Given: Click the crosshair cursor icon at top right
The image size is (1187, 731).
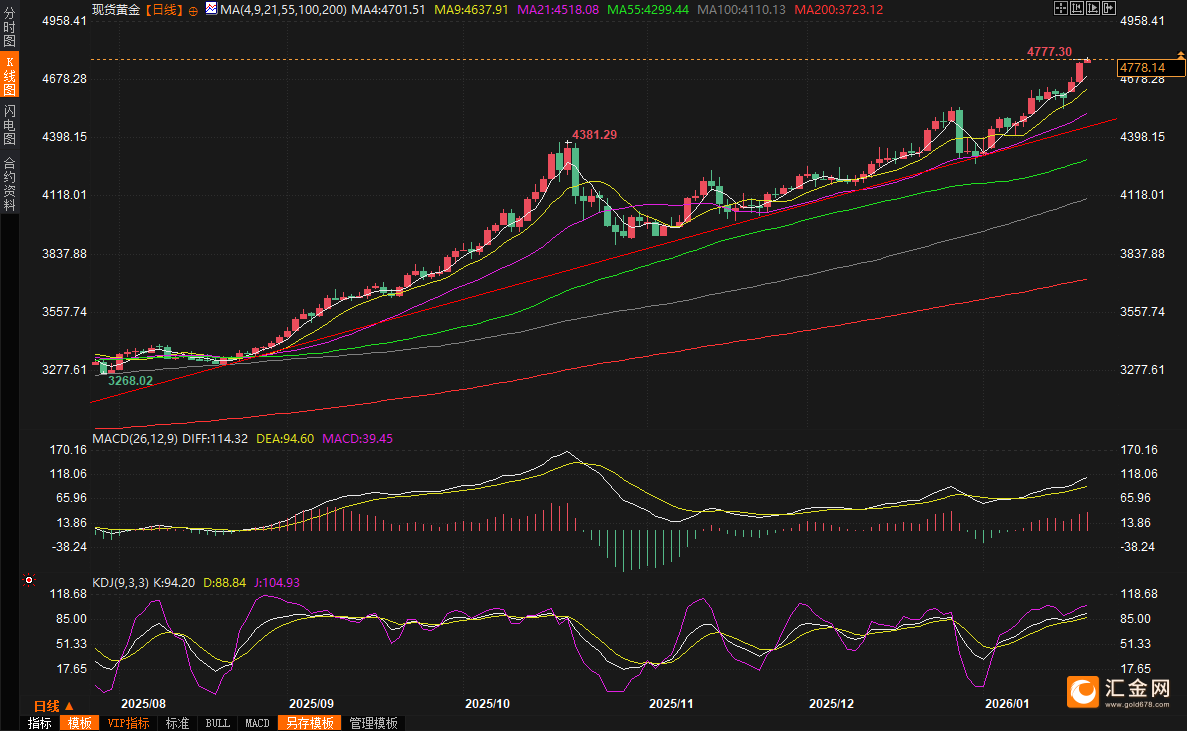Looking at the screenshot, I should [1060, 8].
